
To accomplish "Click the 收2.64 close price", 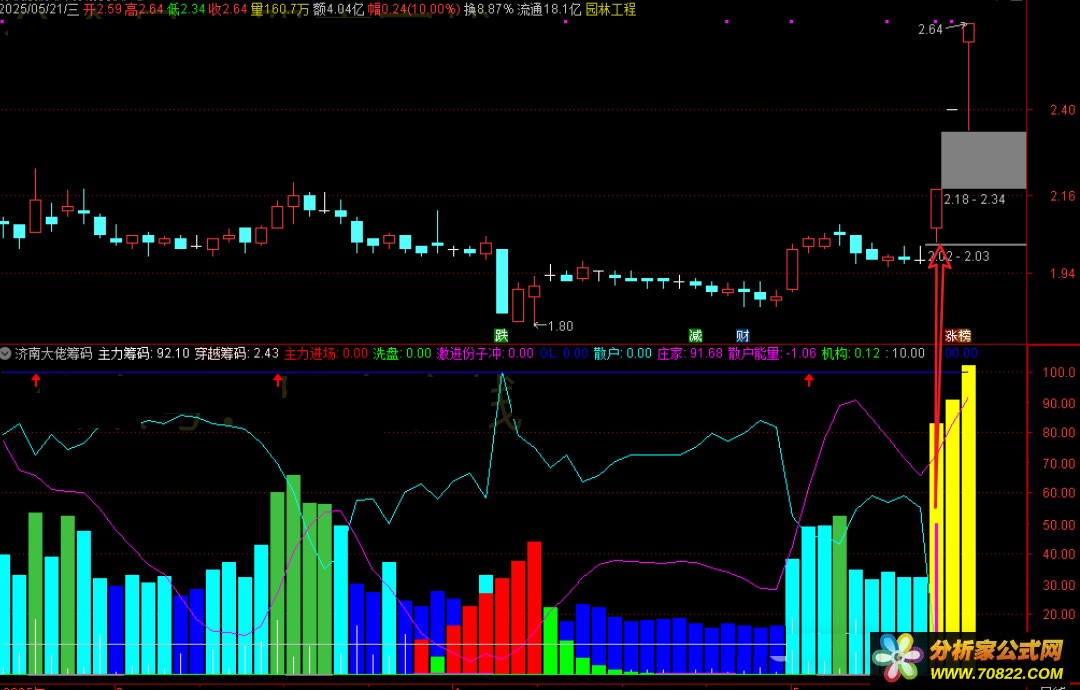I will [228, 9].
